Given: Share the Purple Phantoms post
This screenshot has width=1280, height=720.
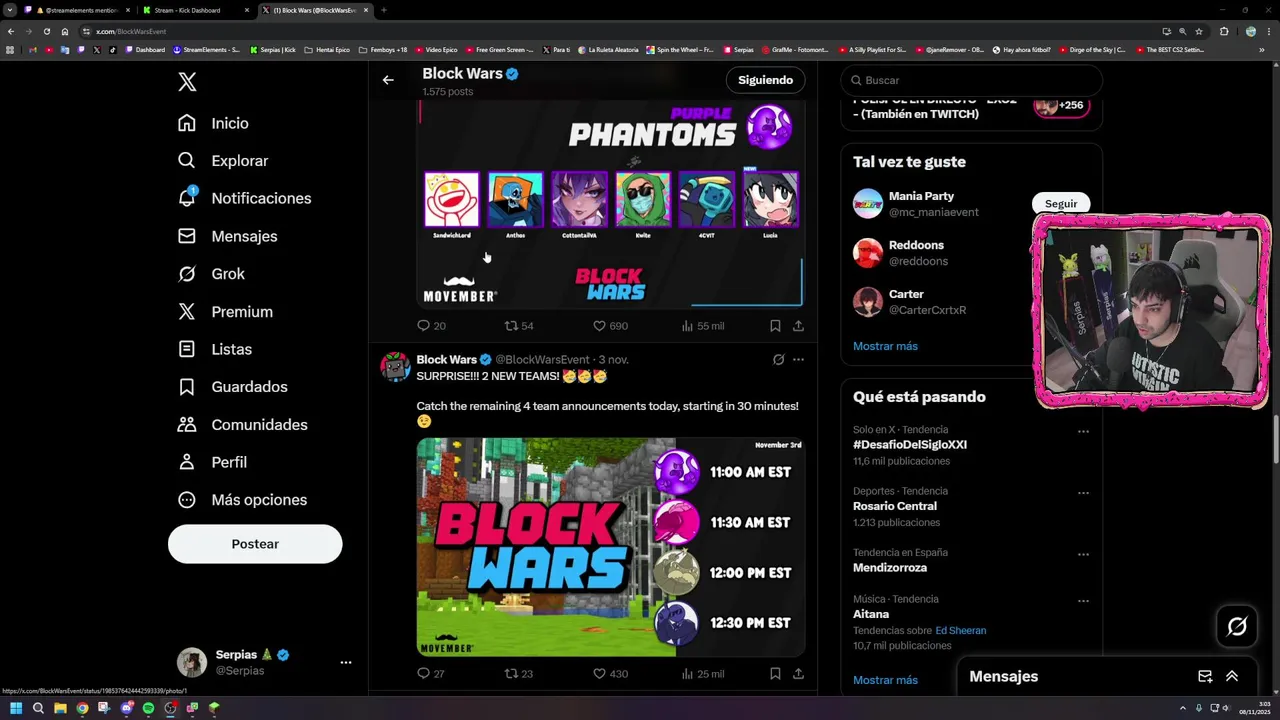Looking at the screenshot, I should (798, 326).
